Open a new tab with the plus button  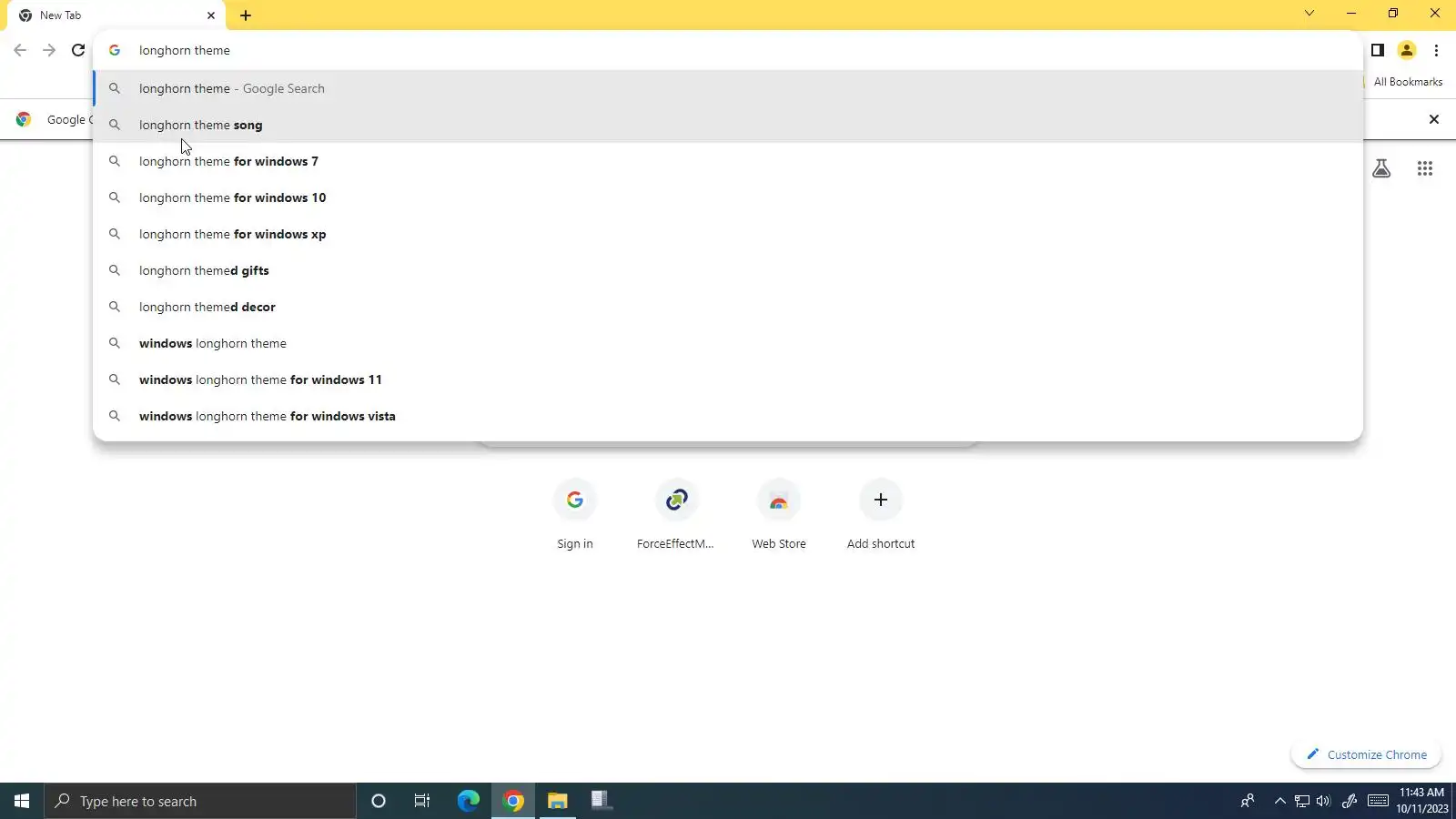click(246, 15)
